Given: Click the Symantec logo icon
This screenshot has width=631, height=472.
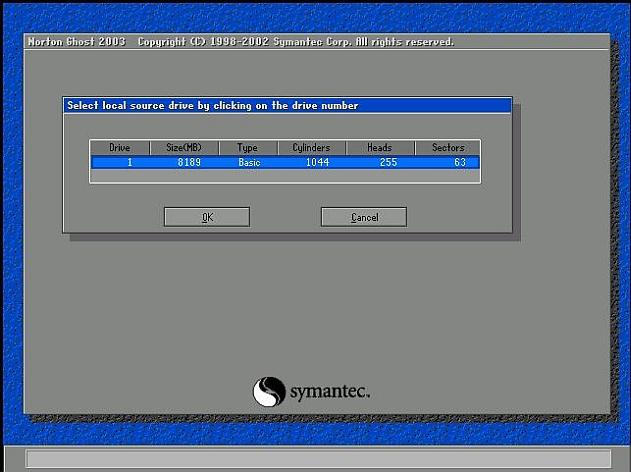Looking at the screenshot, I should pyautogui.click(x=269, y=392).
